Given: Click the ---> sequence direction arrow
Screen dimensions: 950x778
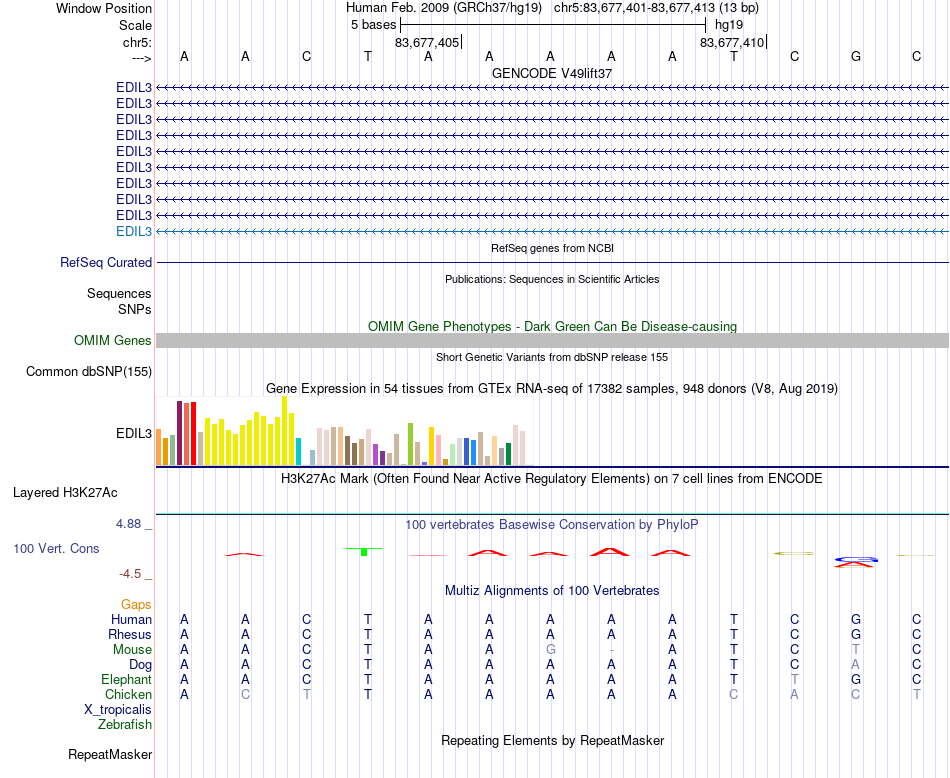Looking at the screenshot, I should pyautogui.click(x=141, y=58).
